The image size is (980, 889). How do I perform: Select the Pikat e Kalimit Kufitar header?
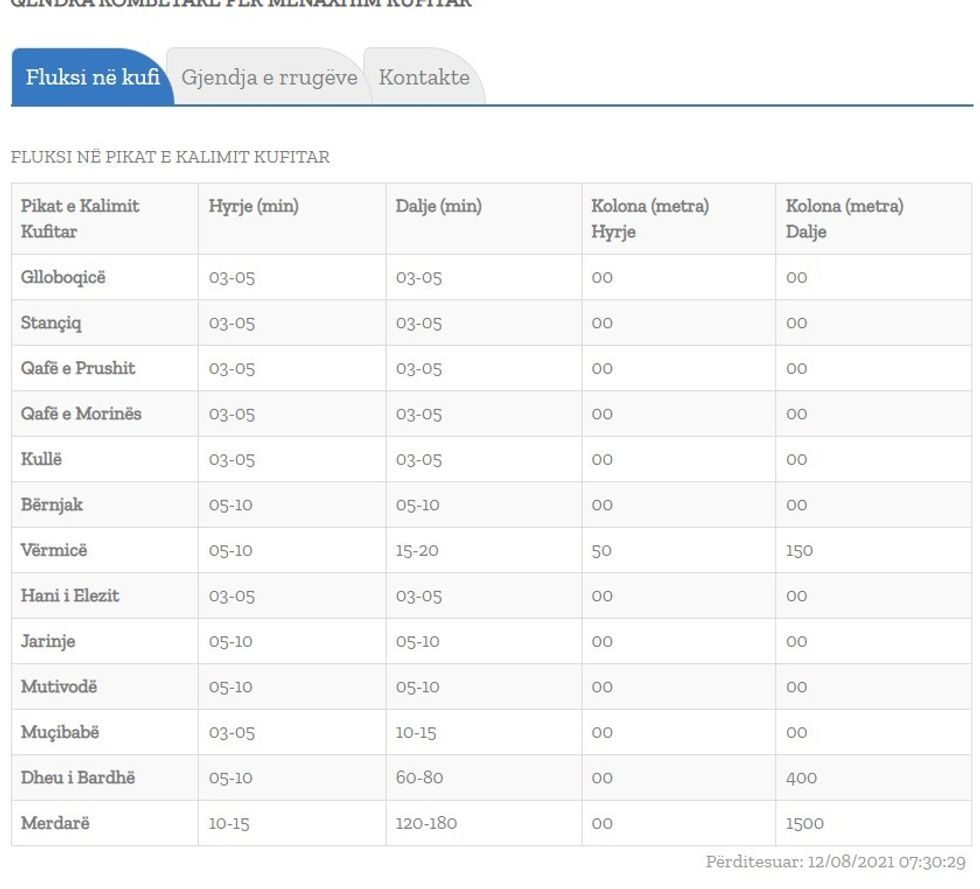pyautogui.click(x=80, y=219)
